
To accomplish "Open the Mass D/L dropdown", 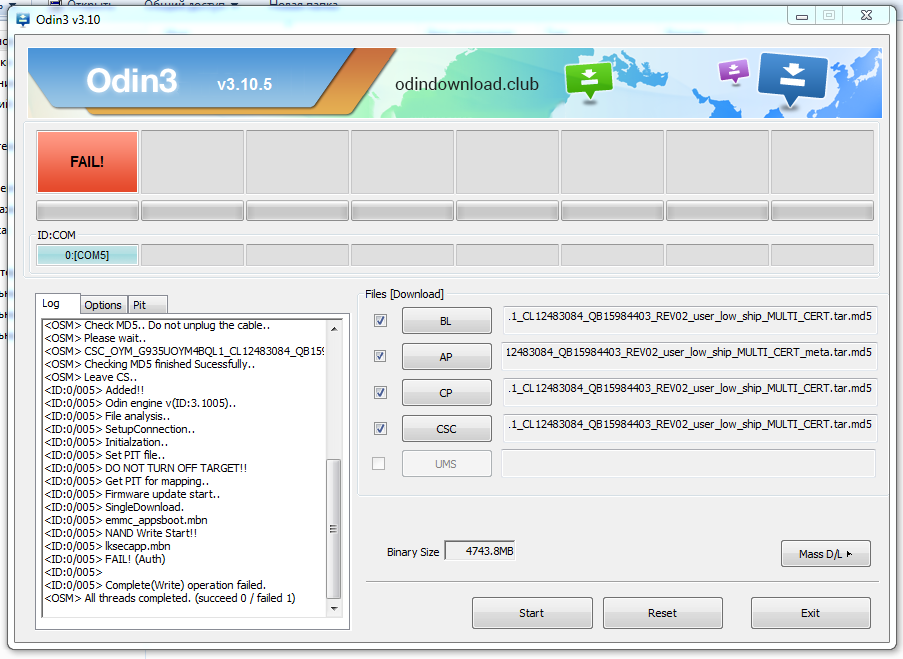I will tap(825, 554).
